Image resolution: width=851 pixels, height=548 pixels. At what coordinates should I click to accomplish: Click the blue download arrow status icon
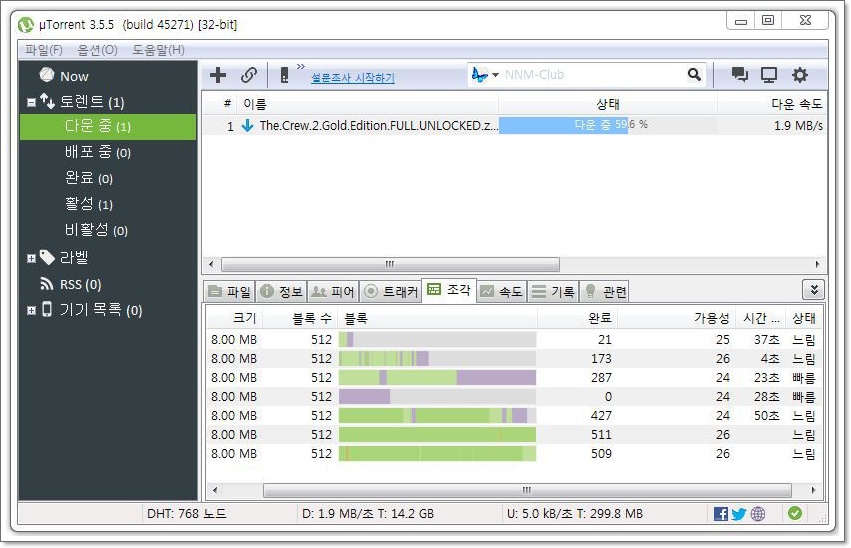(x=247, y=126)
